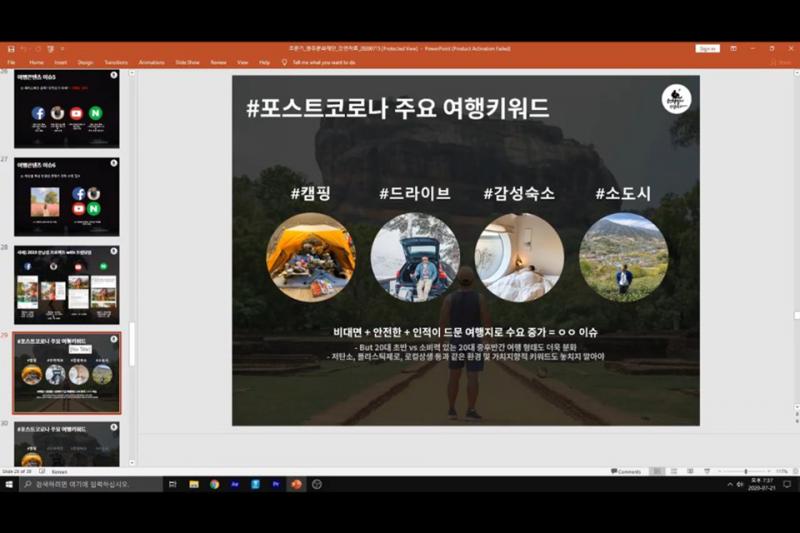Click the #캠핑 heading text
Screen dimensions: 800x533
tap(311, 193)
